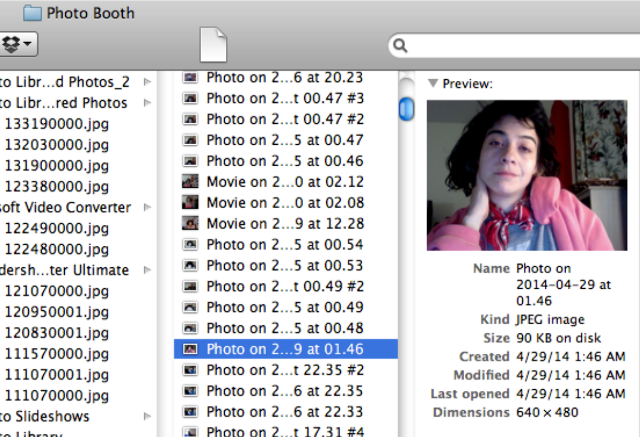Click file icon of 'Photo on 2...5 at 00.53'

click(x=190, y=265)
